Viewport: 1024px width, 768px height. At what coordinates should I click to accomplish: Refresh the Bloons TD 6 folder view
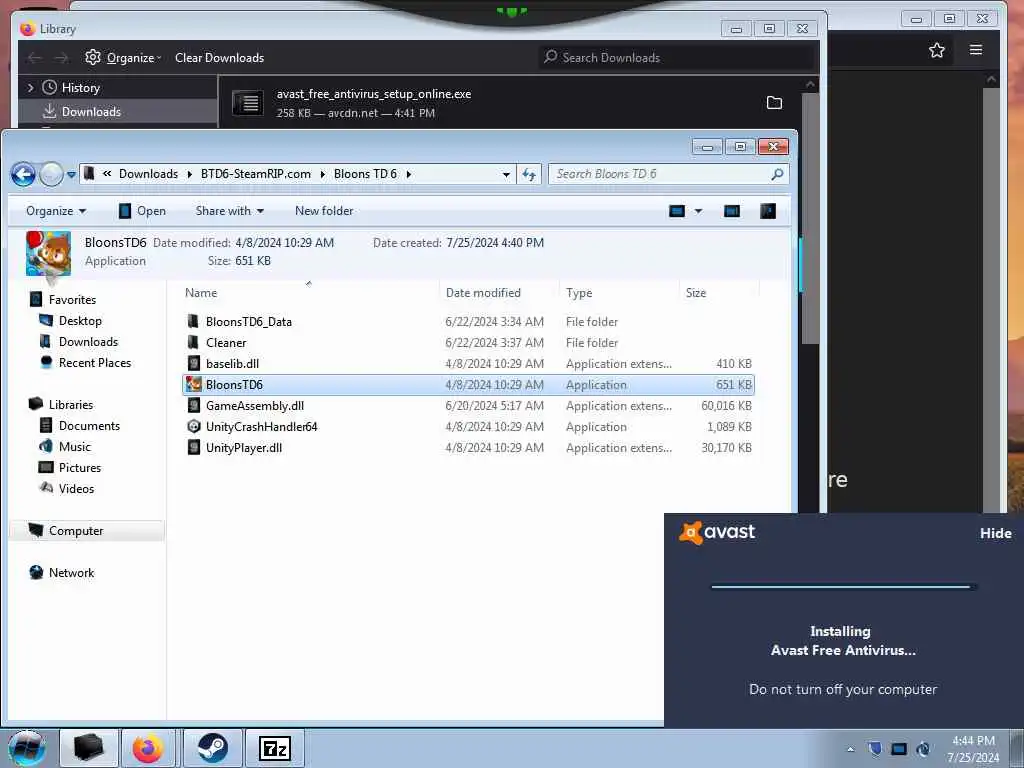click(x=529, y=174)
